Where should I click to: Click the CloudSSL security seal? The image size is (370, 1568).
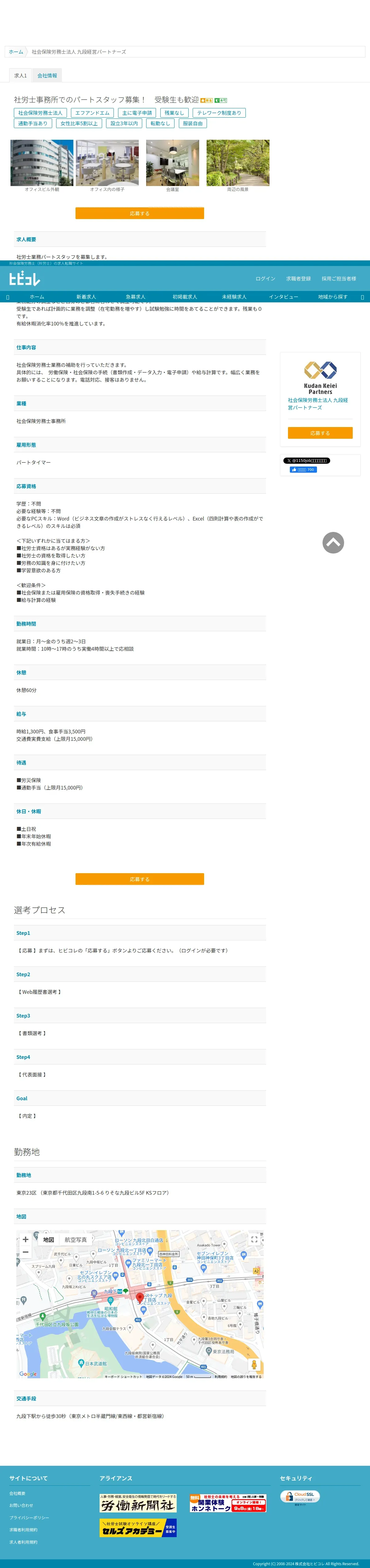[300, 1497]
